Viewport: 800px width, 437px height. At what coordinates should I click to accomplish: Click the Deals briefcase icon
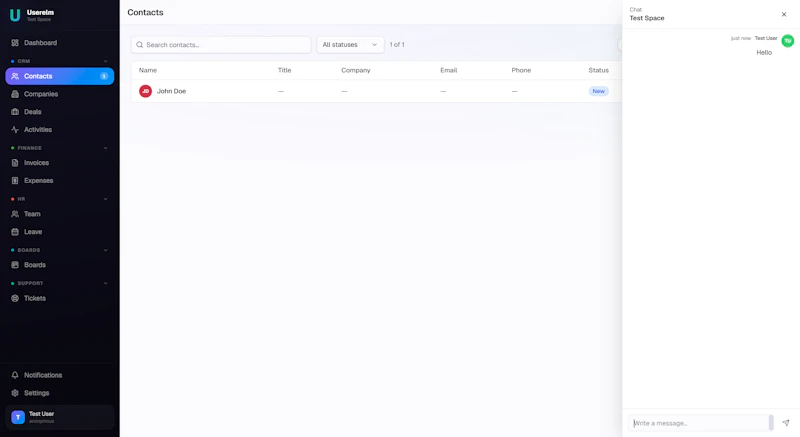15,112
